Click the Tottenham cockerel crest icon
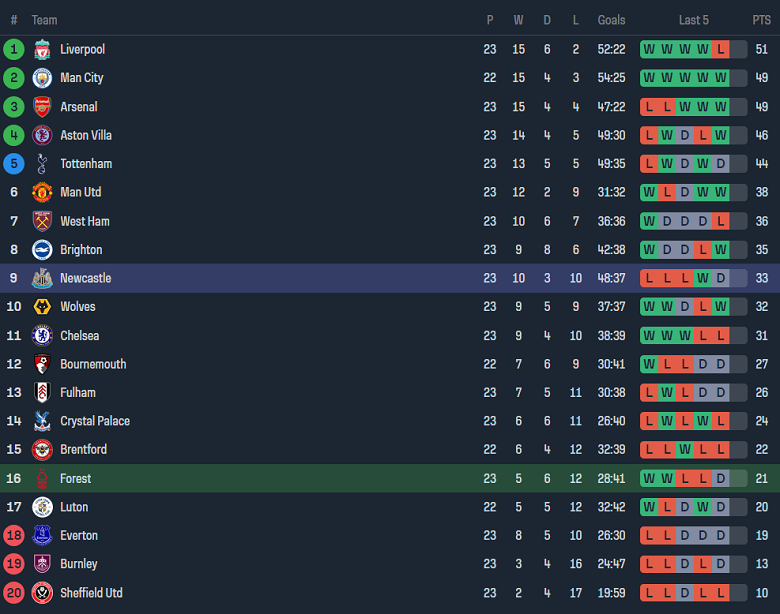The image size is (780, 614). pos(42,164)
